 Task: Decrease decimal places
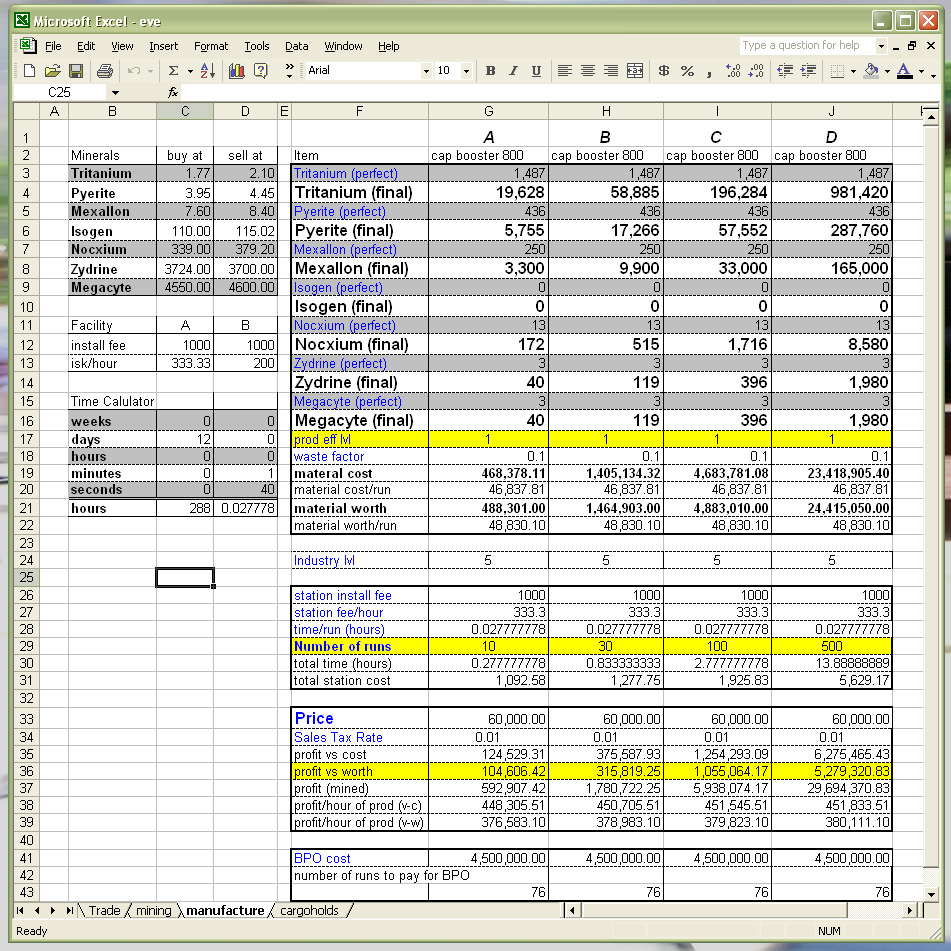coord(756,71)
